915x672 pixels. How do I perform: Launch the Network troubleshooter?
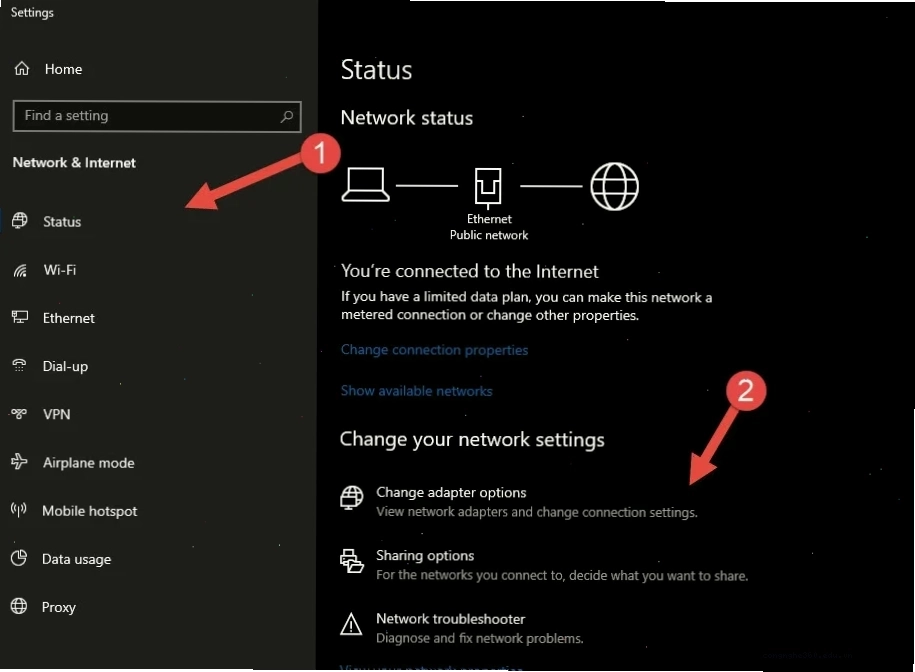tap(462, 628)
